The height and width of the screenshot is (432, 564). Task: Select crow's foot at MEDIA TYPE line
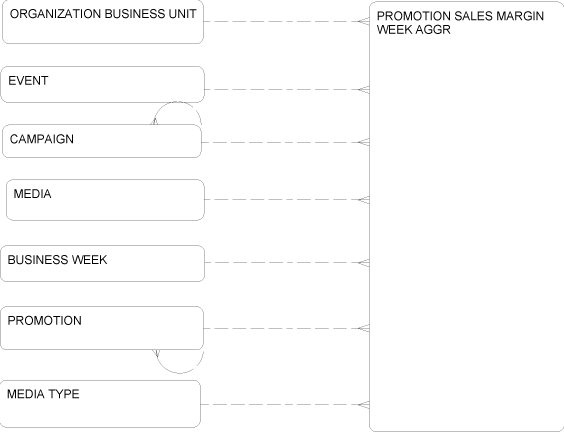pyautogui.click(x=364, y=405)
